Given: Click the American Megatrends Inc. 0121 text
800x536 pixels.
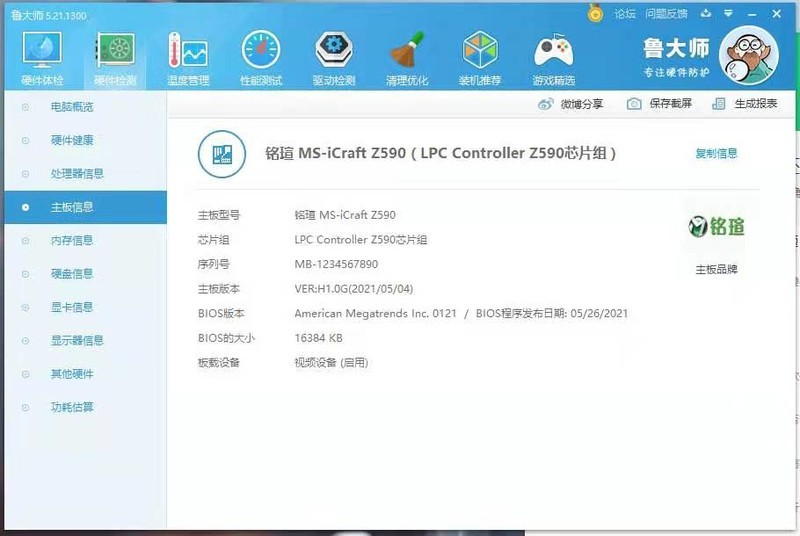Looking at the screenshot, I should pos(376,313).
